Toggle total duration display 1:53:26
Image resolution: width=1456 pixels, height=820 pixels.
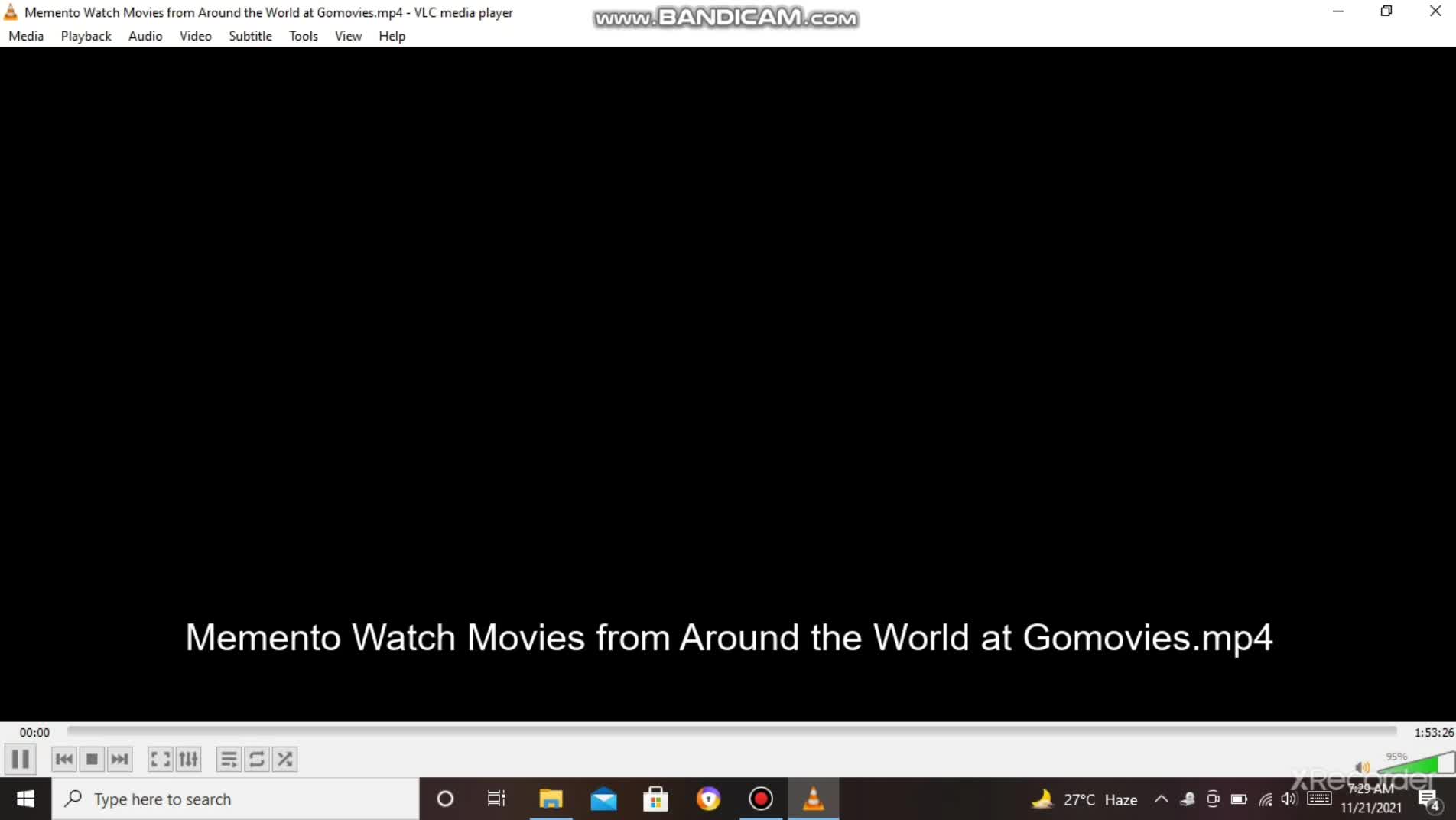[x=1433, y=732]
